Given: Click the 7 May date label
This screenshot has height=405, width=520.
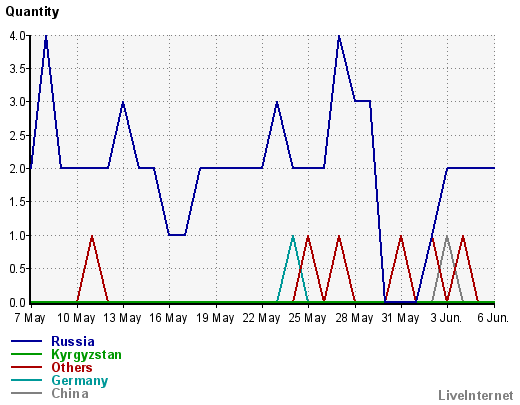Looking at the screenshot, I should click(30, 318).
